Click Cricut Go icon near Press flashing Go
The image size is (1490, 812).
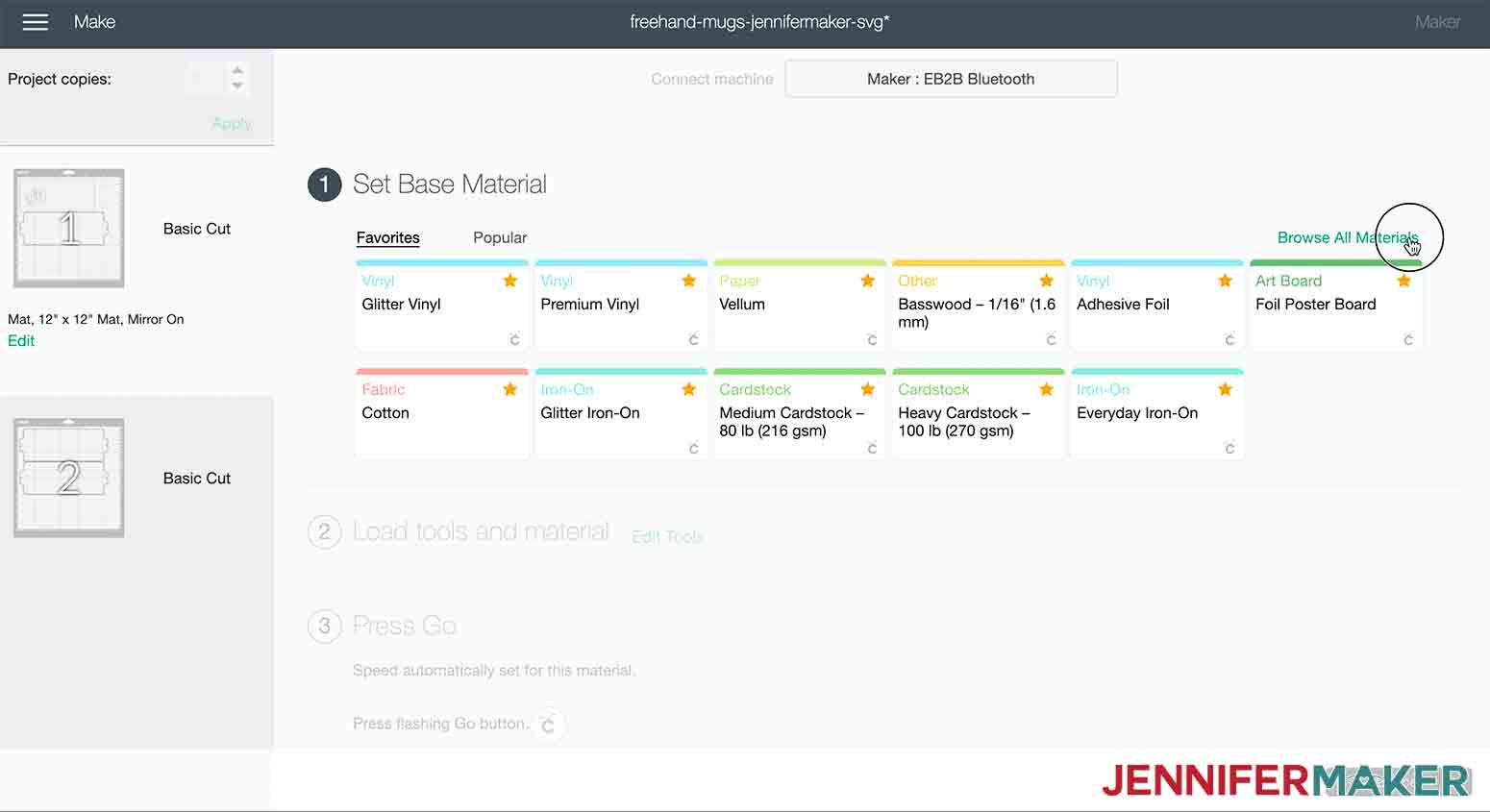(548, 725)
